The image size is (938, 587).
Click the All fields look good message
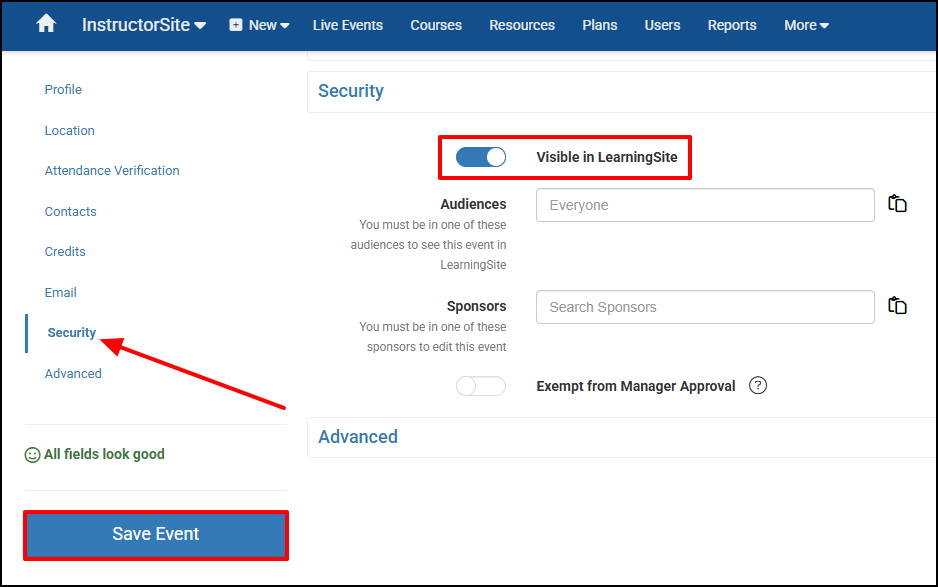click(x=104, y=454)
